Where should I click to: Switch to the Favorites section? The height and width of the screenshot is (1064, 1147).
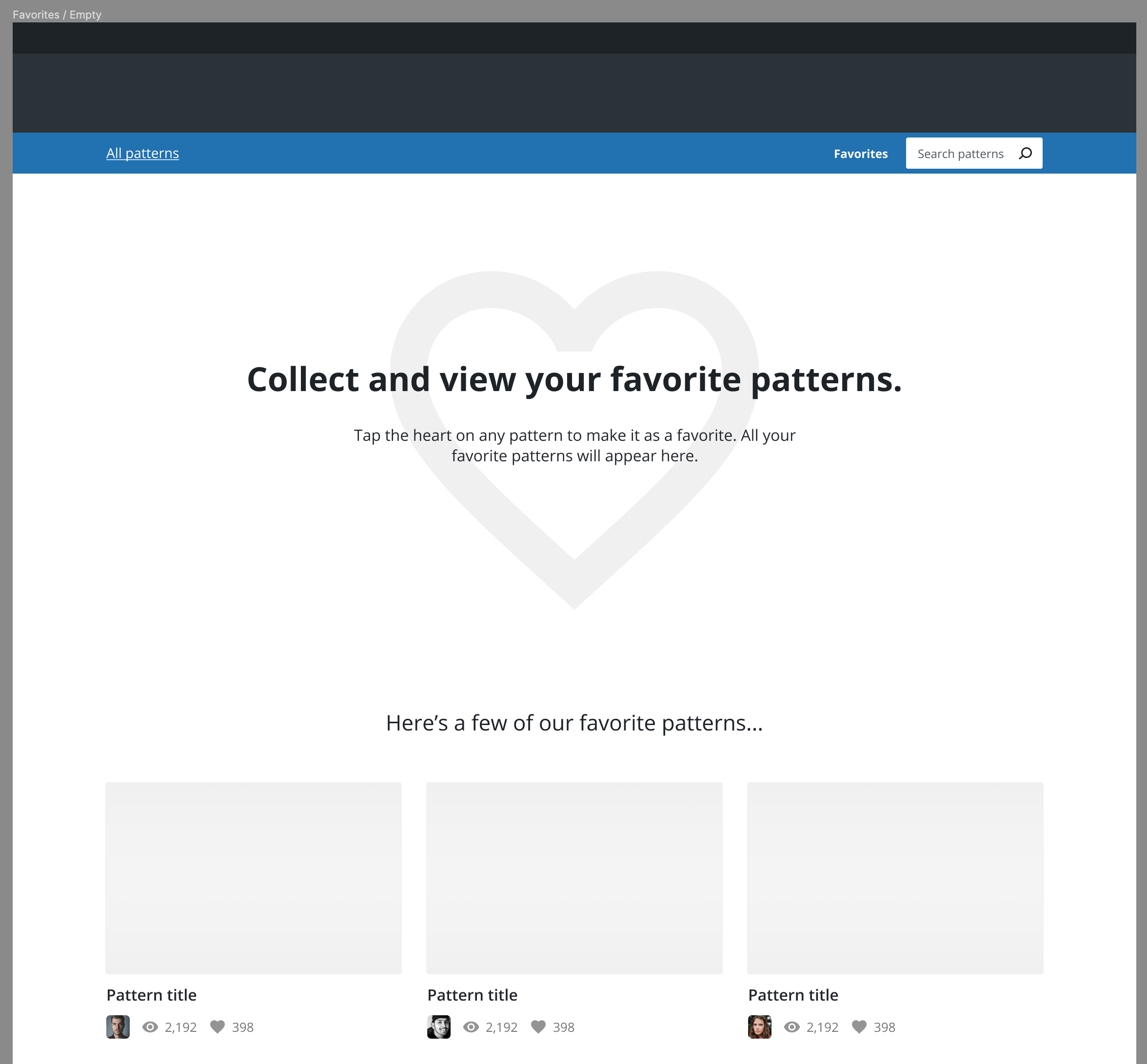[860, 153]
